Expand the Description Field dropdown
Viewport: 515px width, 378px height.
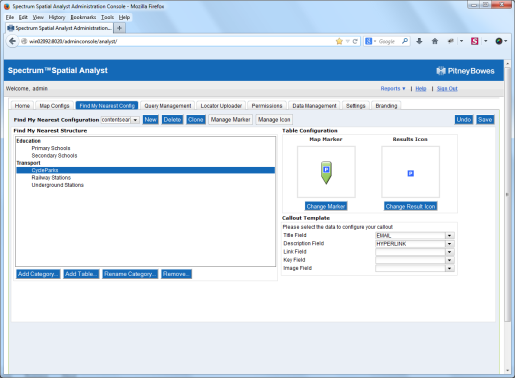click(x=449, y=244)
